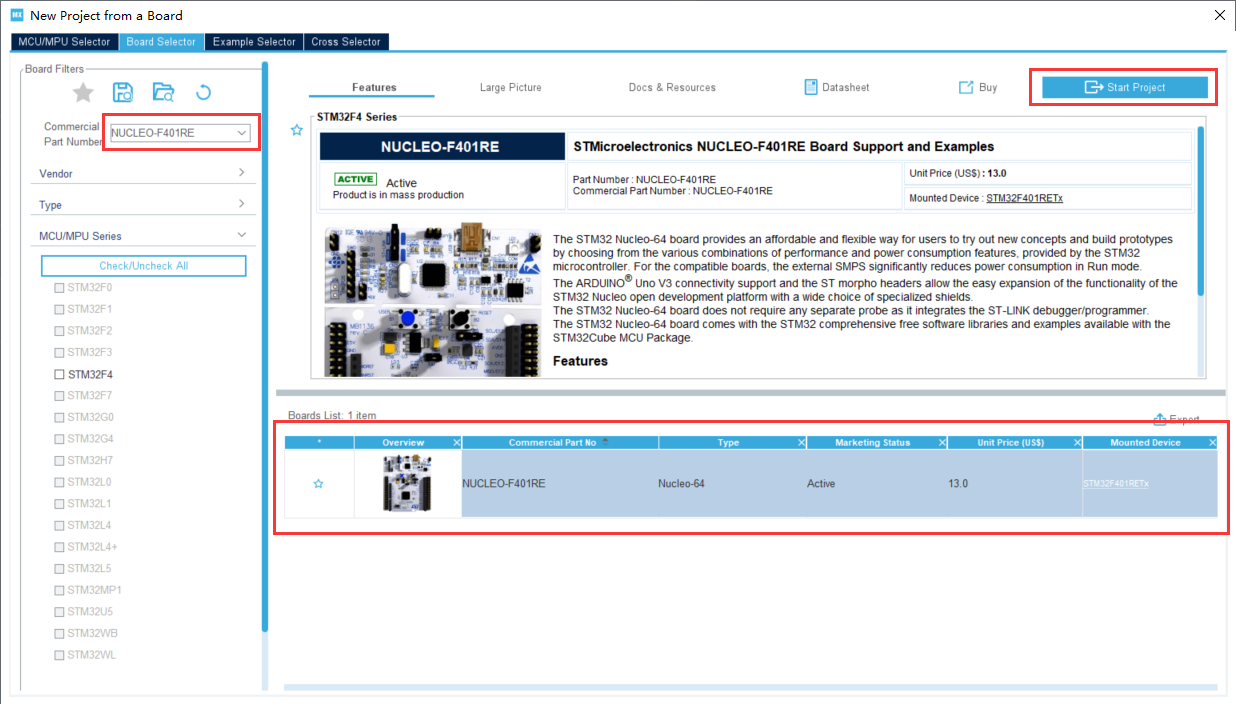The width and height of the screenshot is (1236, 704).
Task: Click the green ACTIVE status badge
Action: click(x=355, y=179)
